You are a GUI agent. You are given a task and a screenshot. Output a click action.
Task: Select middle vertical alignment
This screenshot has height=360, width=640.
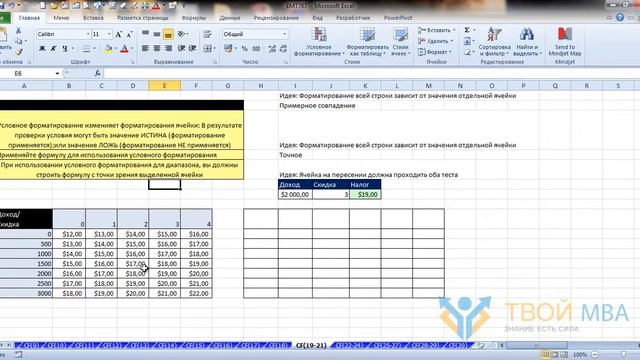pos(157,34)
